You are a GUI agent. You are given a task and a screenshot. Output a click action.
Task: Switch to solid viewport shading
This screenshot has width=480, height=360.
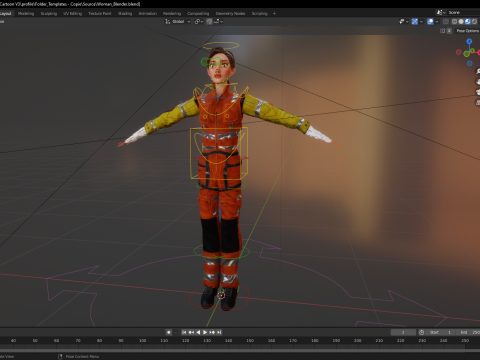pyautogui.click(x=461, y=21)
